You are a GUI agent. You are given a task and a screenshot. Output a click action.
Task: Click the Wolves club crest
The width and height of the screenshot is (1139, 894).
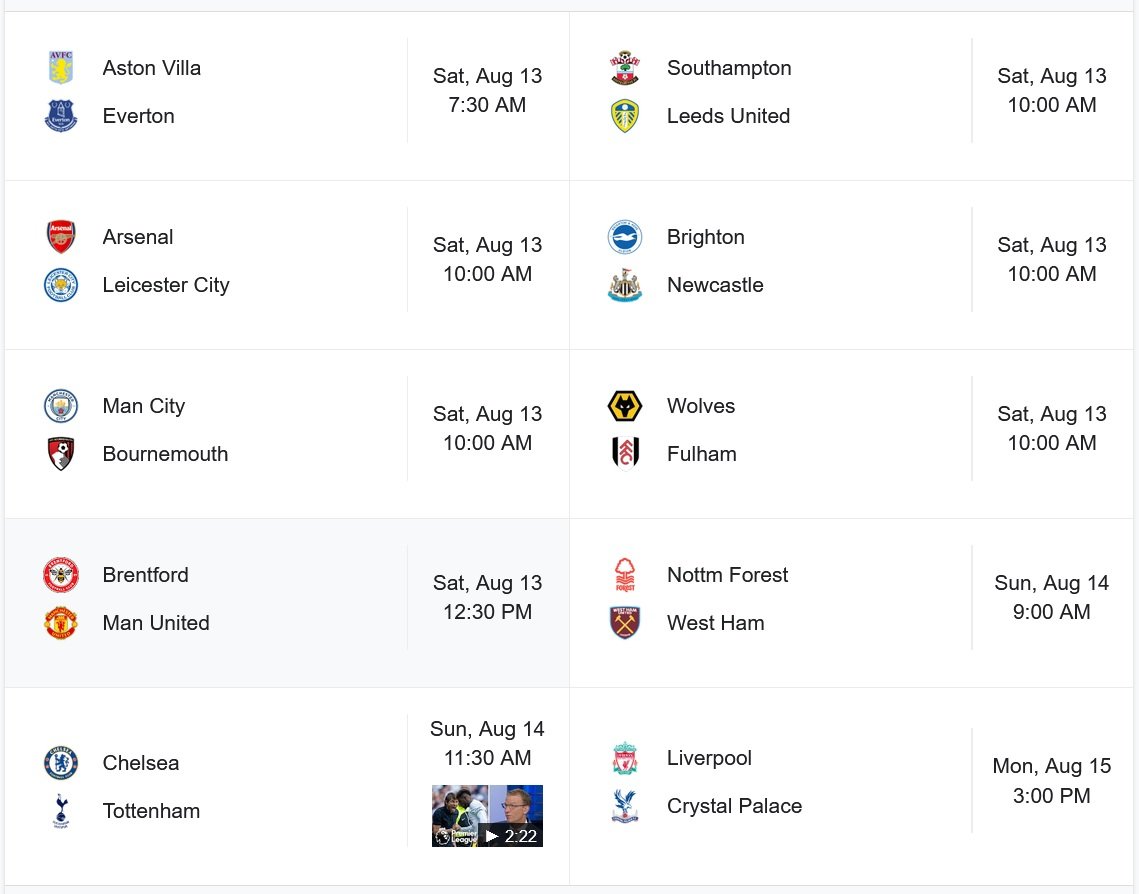coord(625,406)
